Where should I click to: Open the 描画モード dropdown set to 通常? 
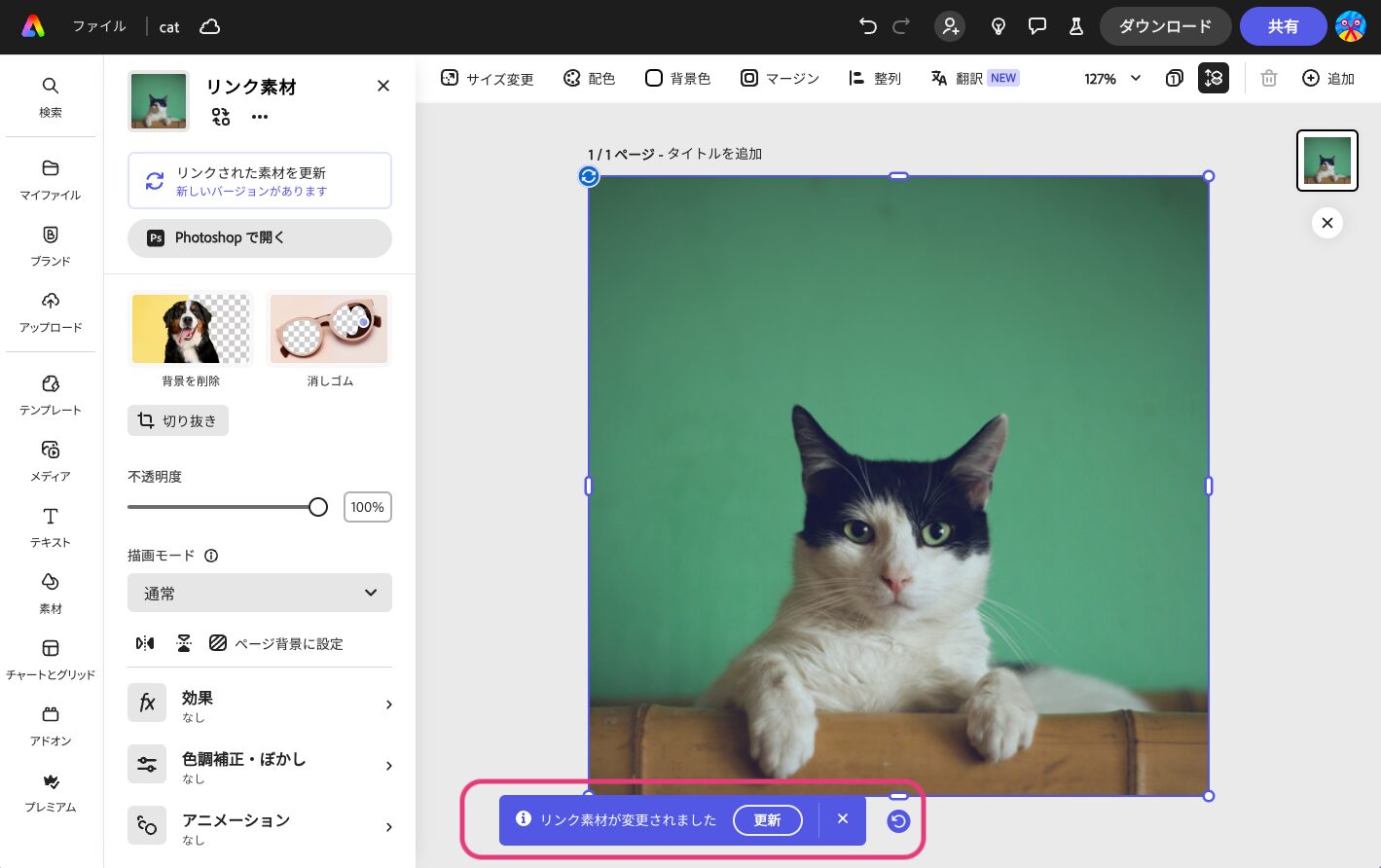259,593
